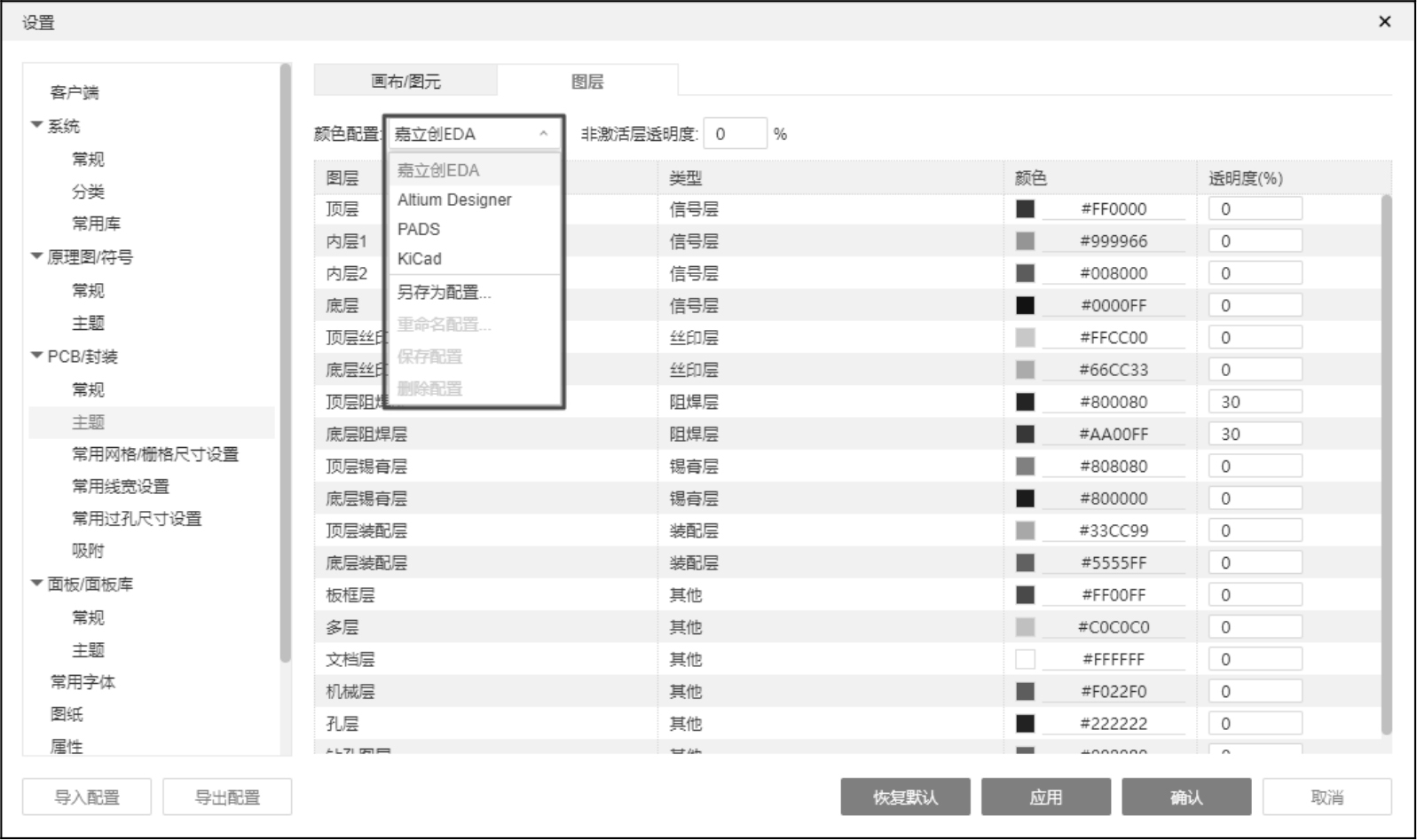Apply settings with 应用 button

click(x=1046, y=797)
